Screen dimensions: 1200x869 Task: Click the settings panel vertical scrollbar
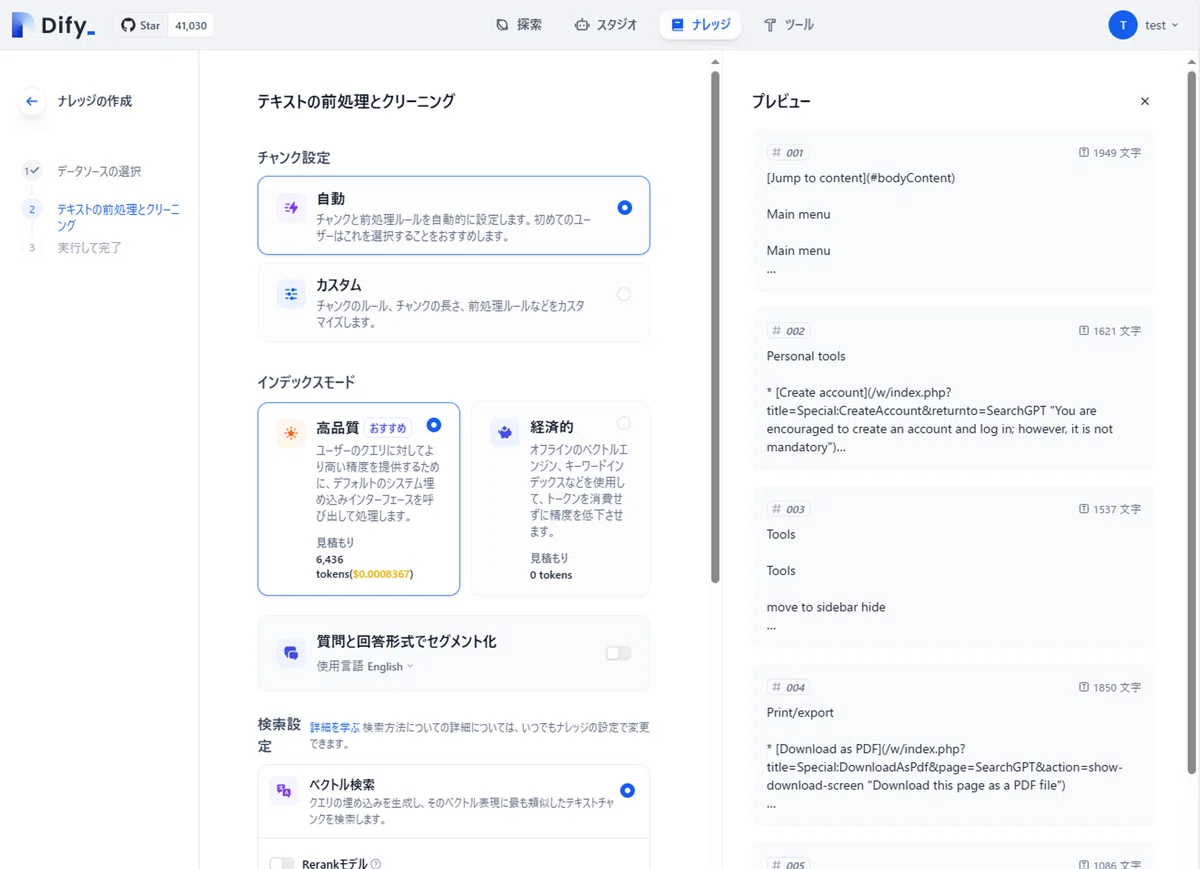coord(715,326)
